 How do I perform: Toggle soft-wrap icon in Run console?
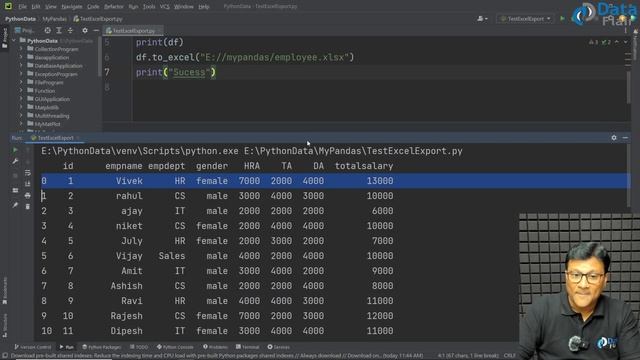point(27,173)
